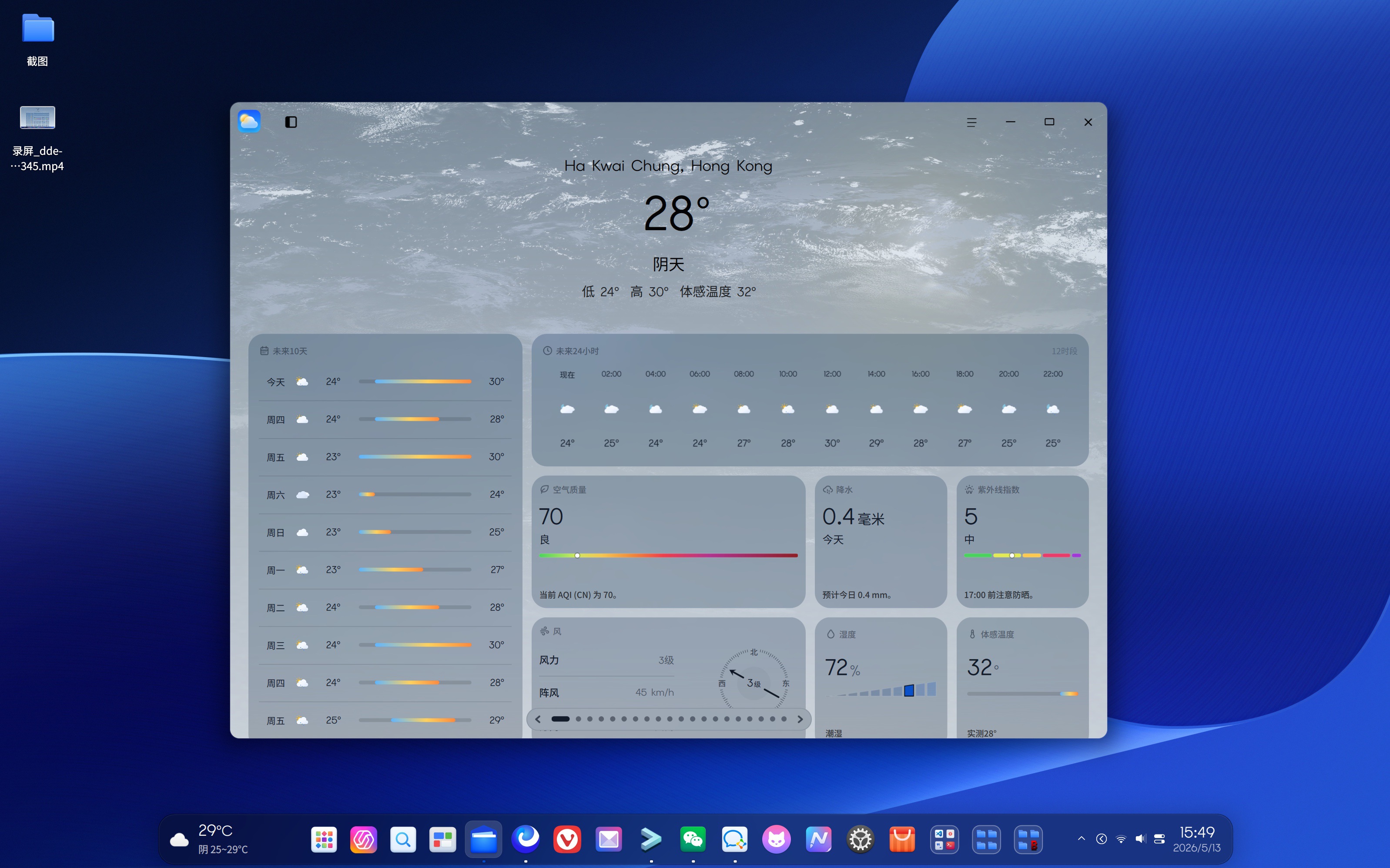Click the wind compass dial
Screen dimensions: 1390x868
coord(754,683)
